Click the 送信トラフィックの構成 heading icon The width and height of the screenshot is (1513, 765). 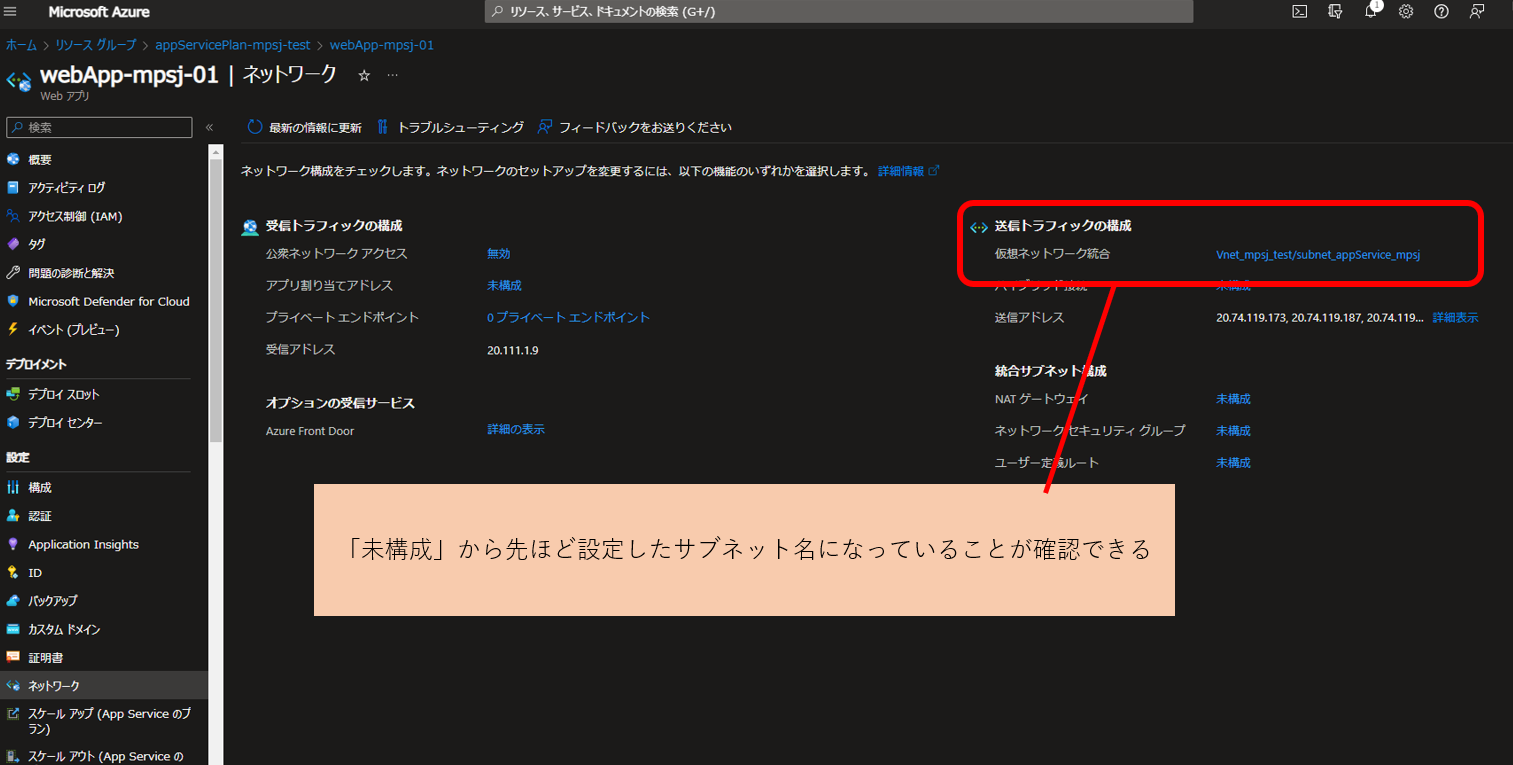[x=979, y=227]
